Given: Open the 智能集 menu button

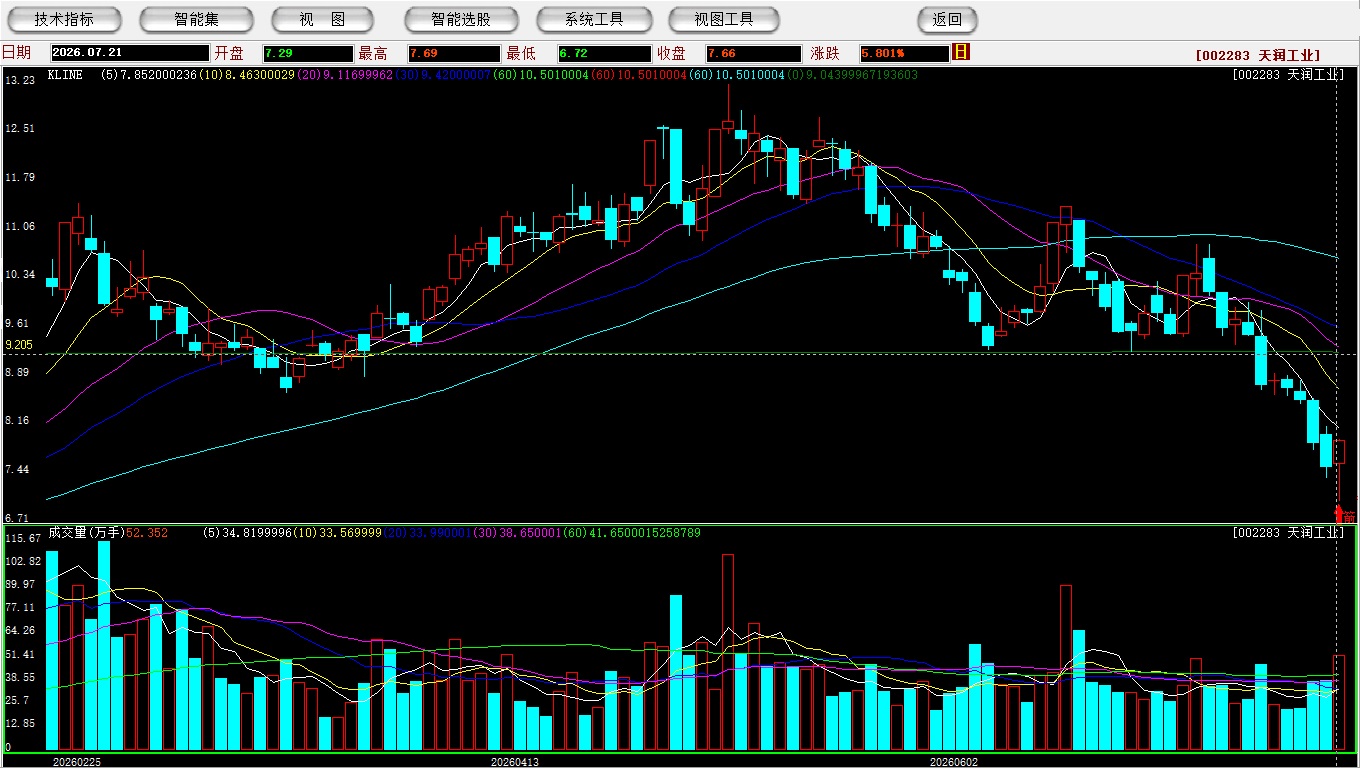Looking at the screenshot, I should pyautogui.click(x=196, y=20).
